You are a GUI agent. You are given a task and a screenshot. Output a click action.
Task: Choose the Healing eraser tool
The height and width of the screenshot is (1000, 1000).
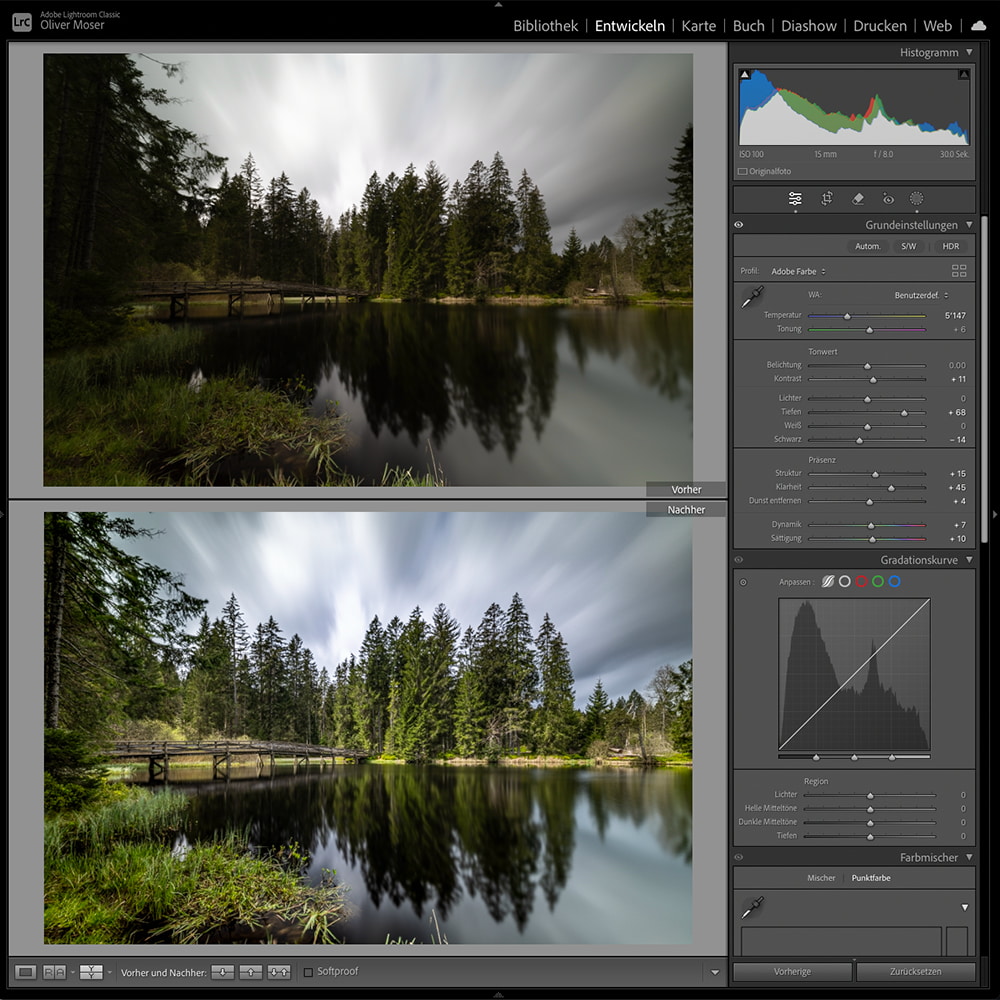pos(858,198)
